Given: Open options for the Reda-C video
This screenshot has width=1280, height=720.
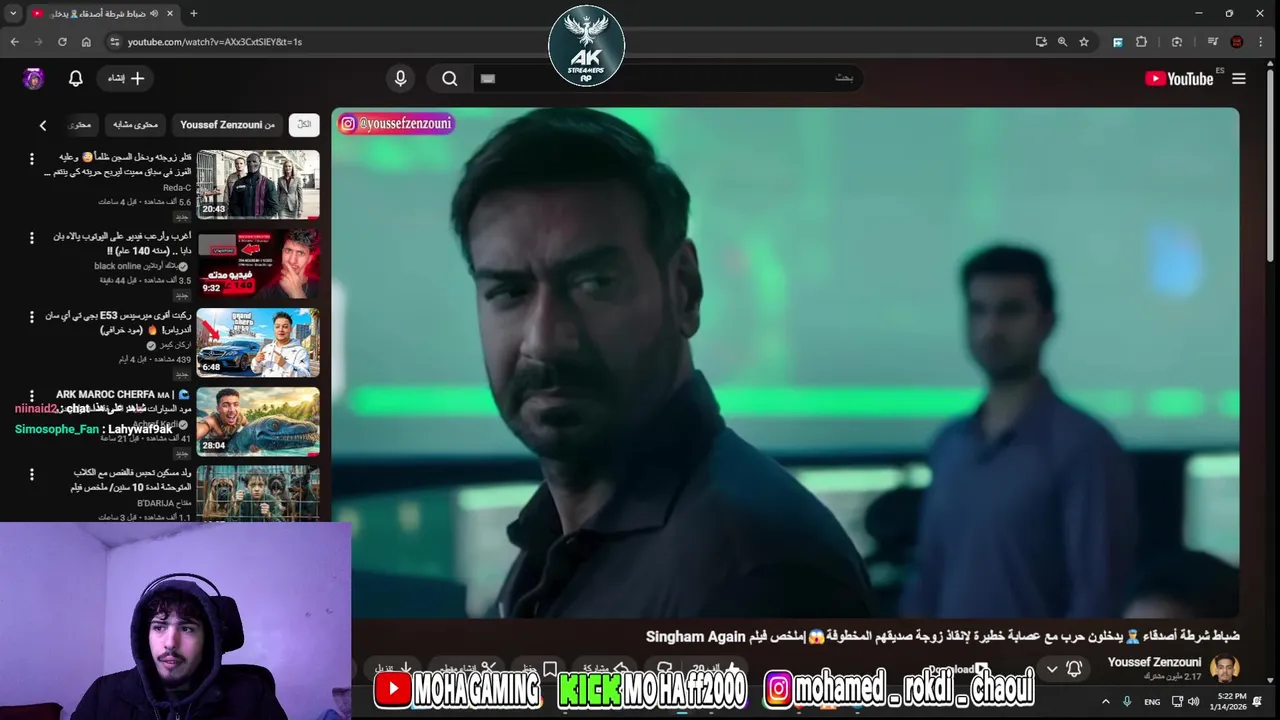Looking at the screenshot, I should [x=31, y=159].
